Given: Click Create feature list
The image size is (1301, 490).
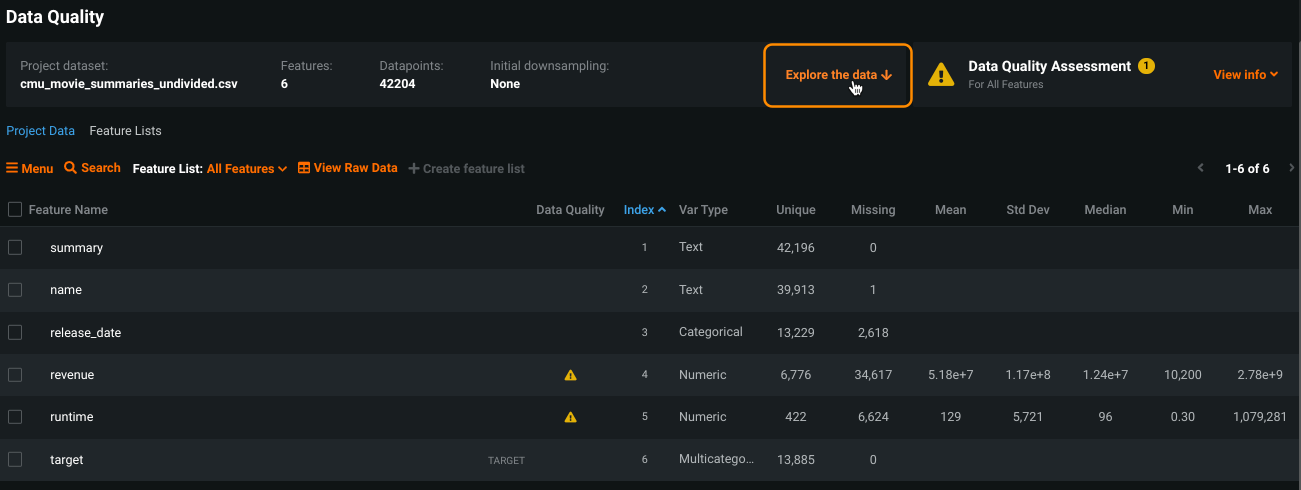Looking at the screenshot, I should (x=466, y=169).
